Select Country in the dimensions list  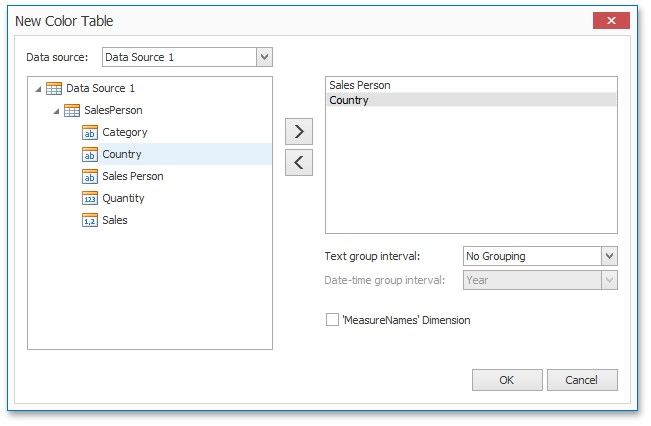349,100
